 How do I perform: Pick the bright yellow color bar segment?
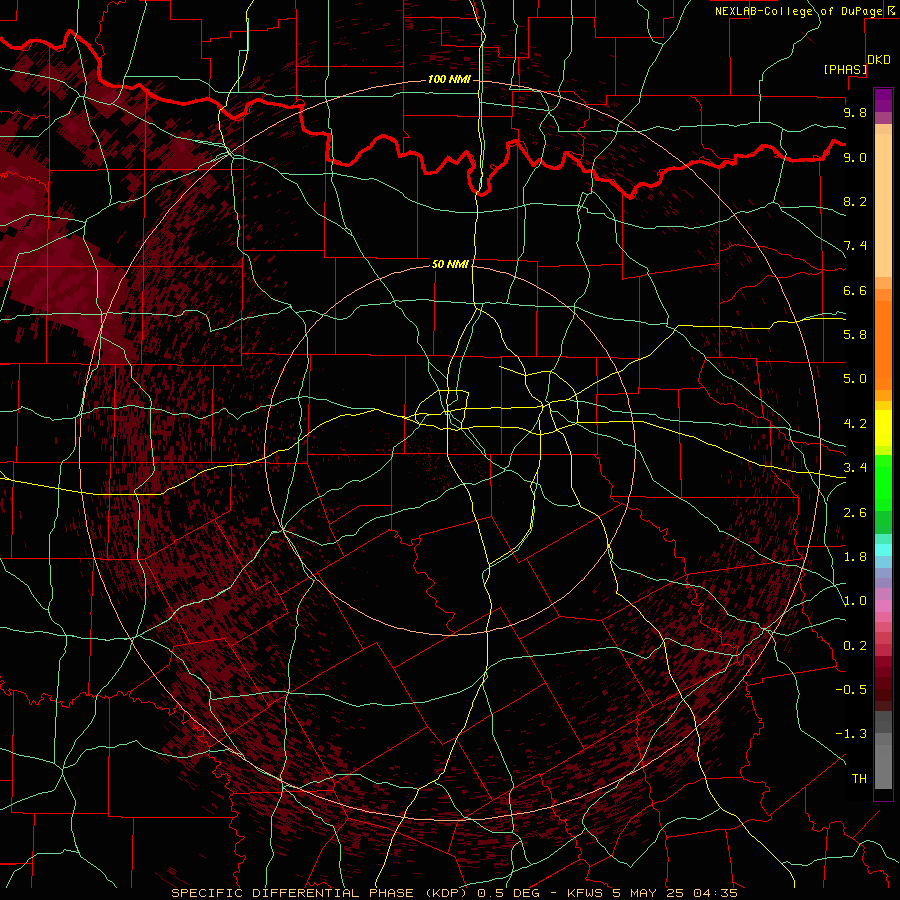pyautogui.click(x=883, y=428)
